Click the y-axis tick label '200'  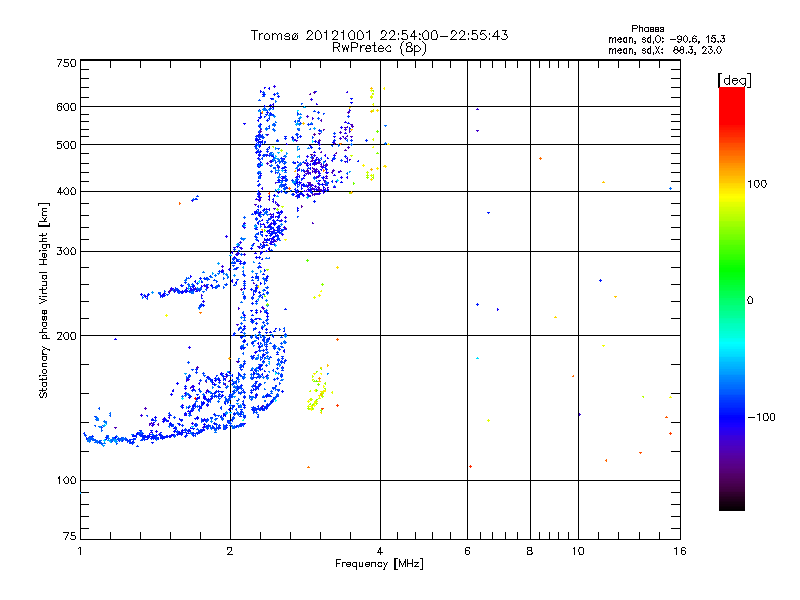[66, 336]
